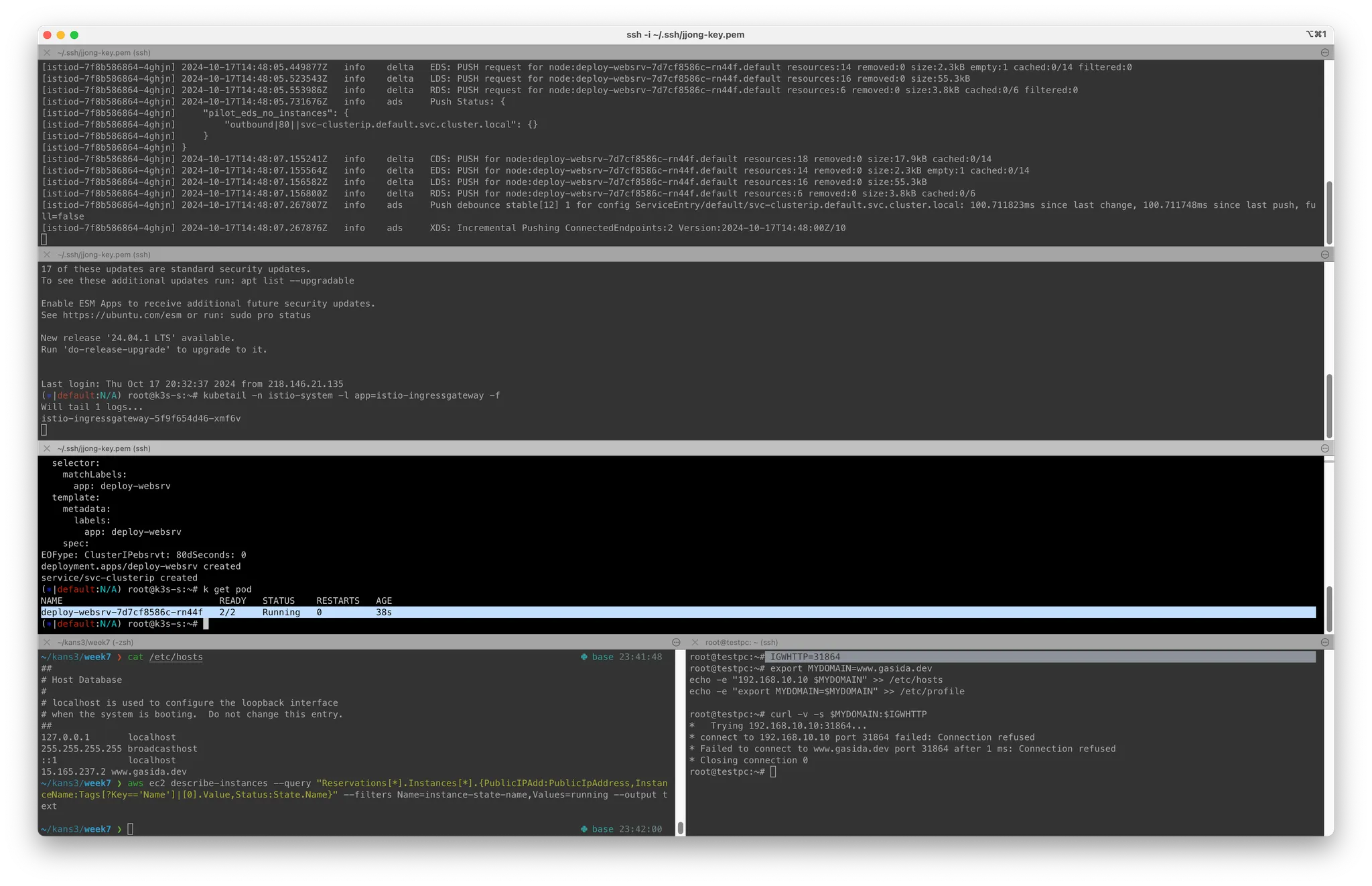1372x886 pixels.
Task: Click the 'RESTARTS' column header
Action: (338, 600)
